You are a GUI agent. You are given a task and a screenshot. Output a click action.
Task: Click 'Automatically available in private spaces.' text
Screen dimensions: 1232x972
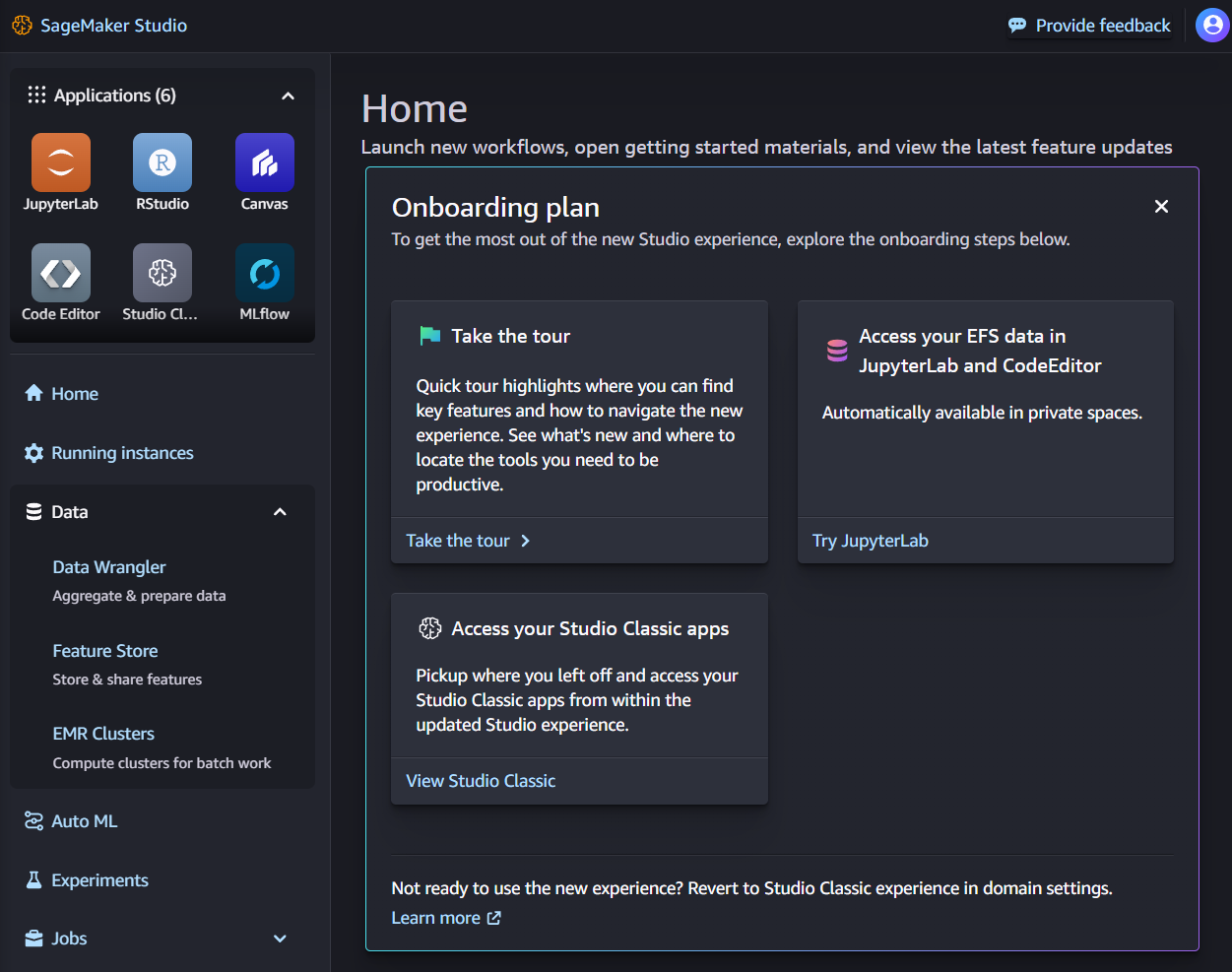point(982,413)
